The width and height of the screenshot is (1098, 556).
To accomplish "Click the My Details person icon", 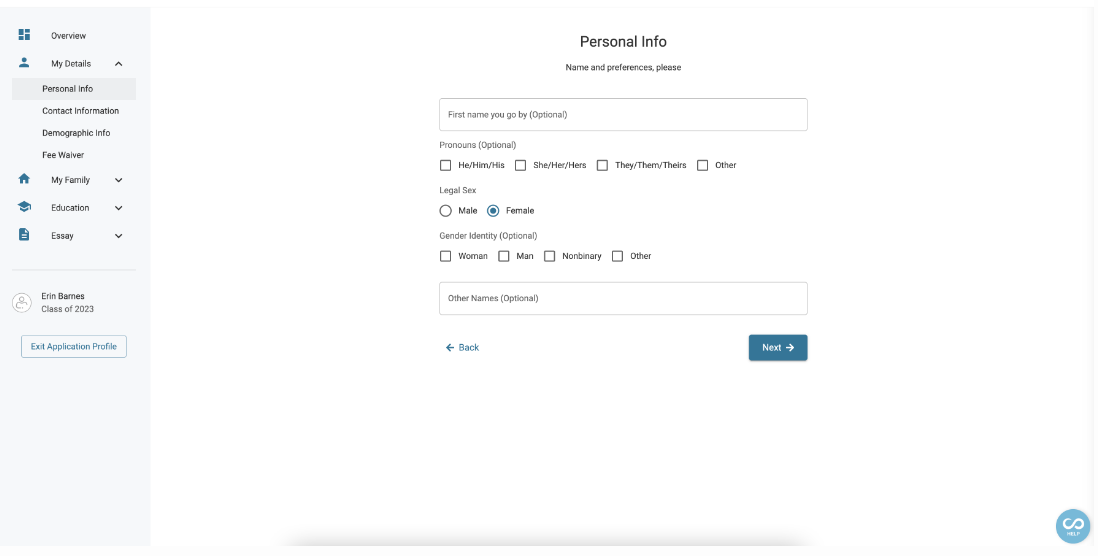I will (25, 62).
